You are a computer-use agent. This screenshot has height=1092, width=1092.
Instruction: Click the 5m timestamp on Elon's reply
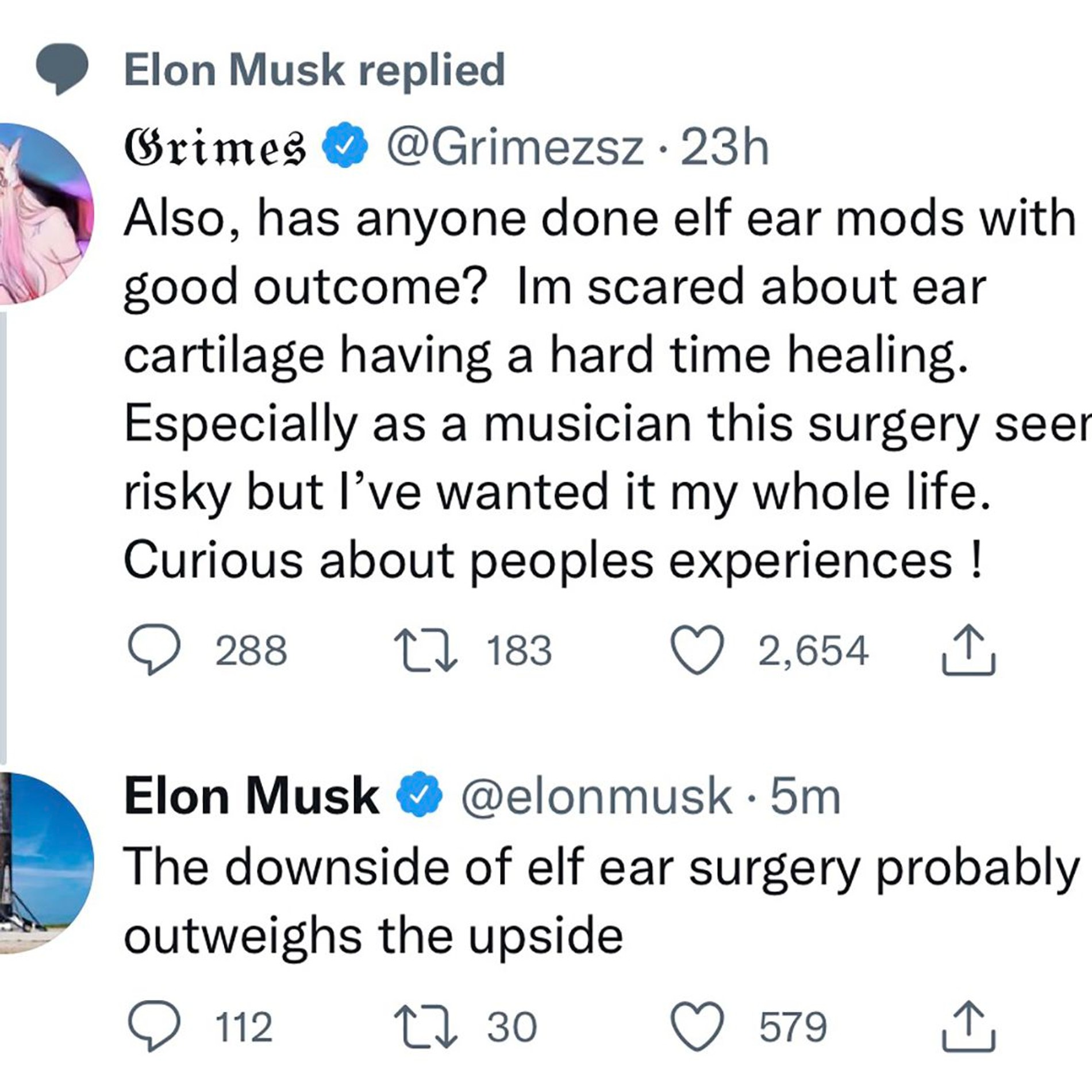(805, 797)
